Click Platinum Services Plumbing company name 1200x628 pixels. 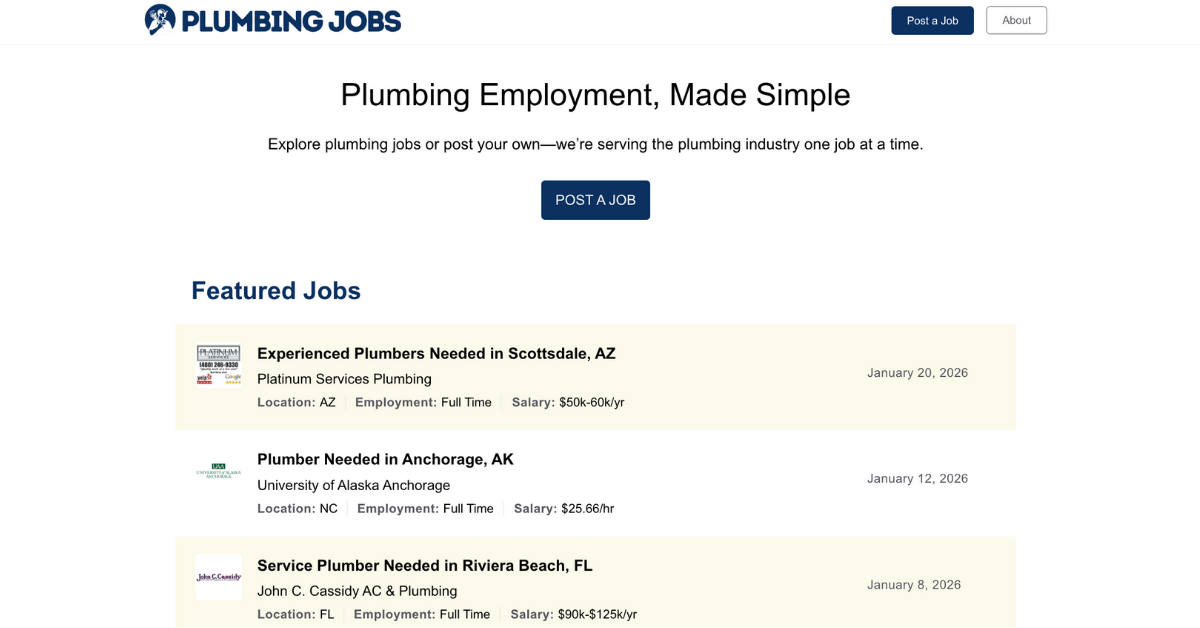(344, 379)
